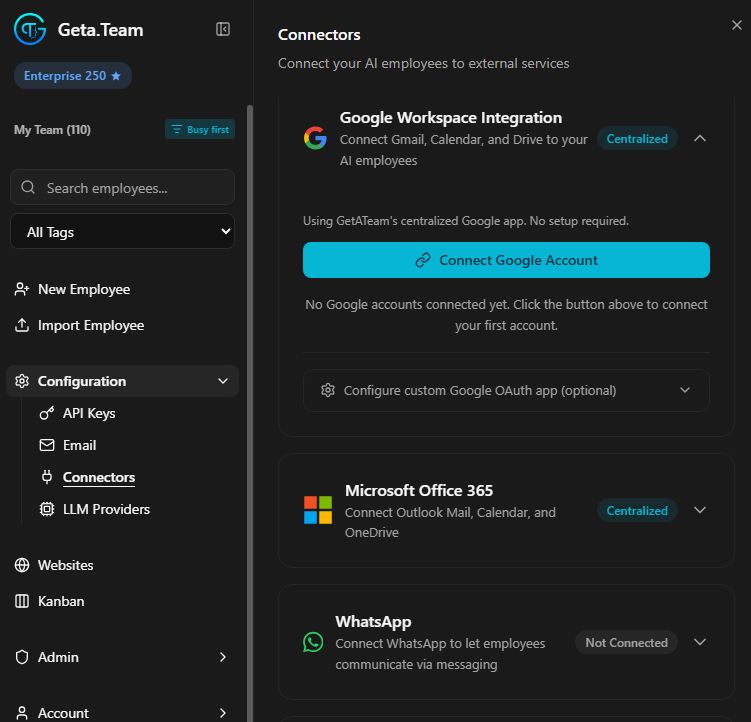The width and height of the screenshot is (751, 722).
Task: Select Connectors in the sidebar
Action: pyautogui.click(x=99, y=477)
